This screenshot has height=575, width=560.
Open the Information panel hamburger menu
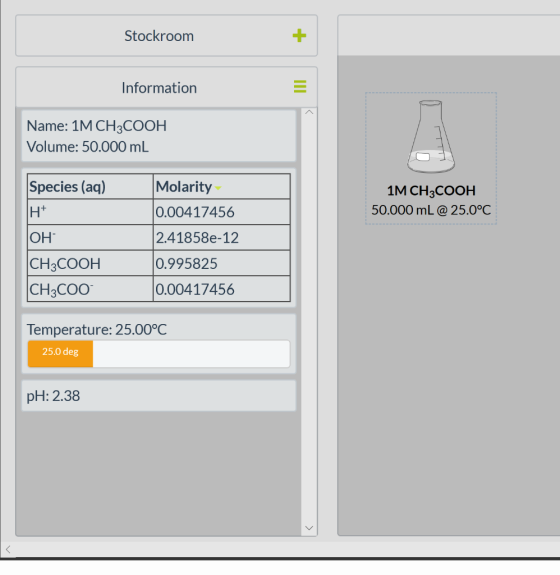pyautogui.click(x=300, y=87)
